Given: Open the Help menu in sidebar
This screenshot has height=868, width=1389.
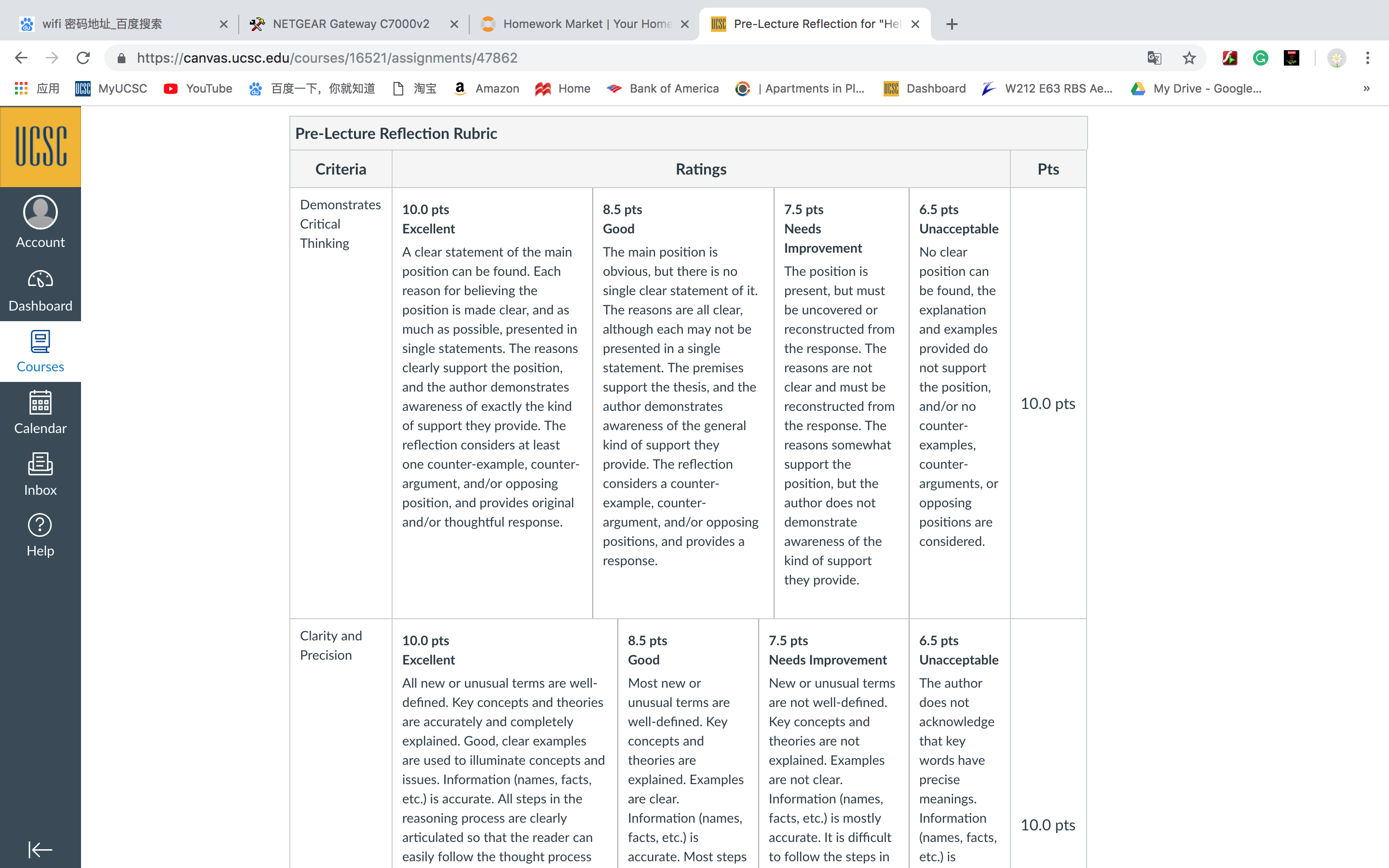Looking at the screenshot, I should [40, 535].
